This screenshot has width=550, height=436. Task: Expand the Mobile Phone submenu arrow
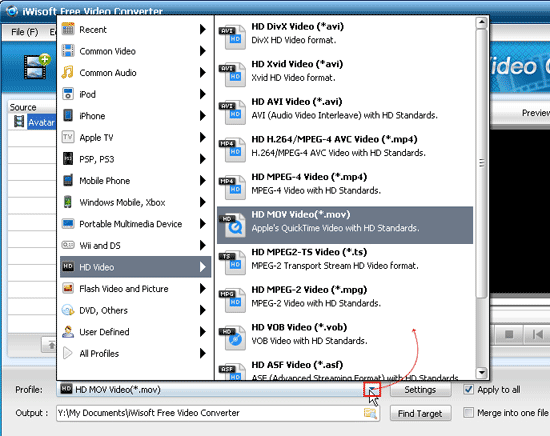pyautogui.click(x=202, y=180)
